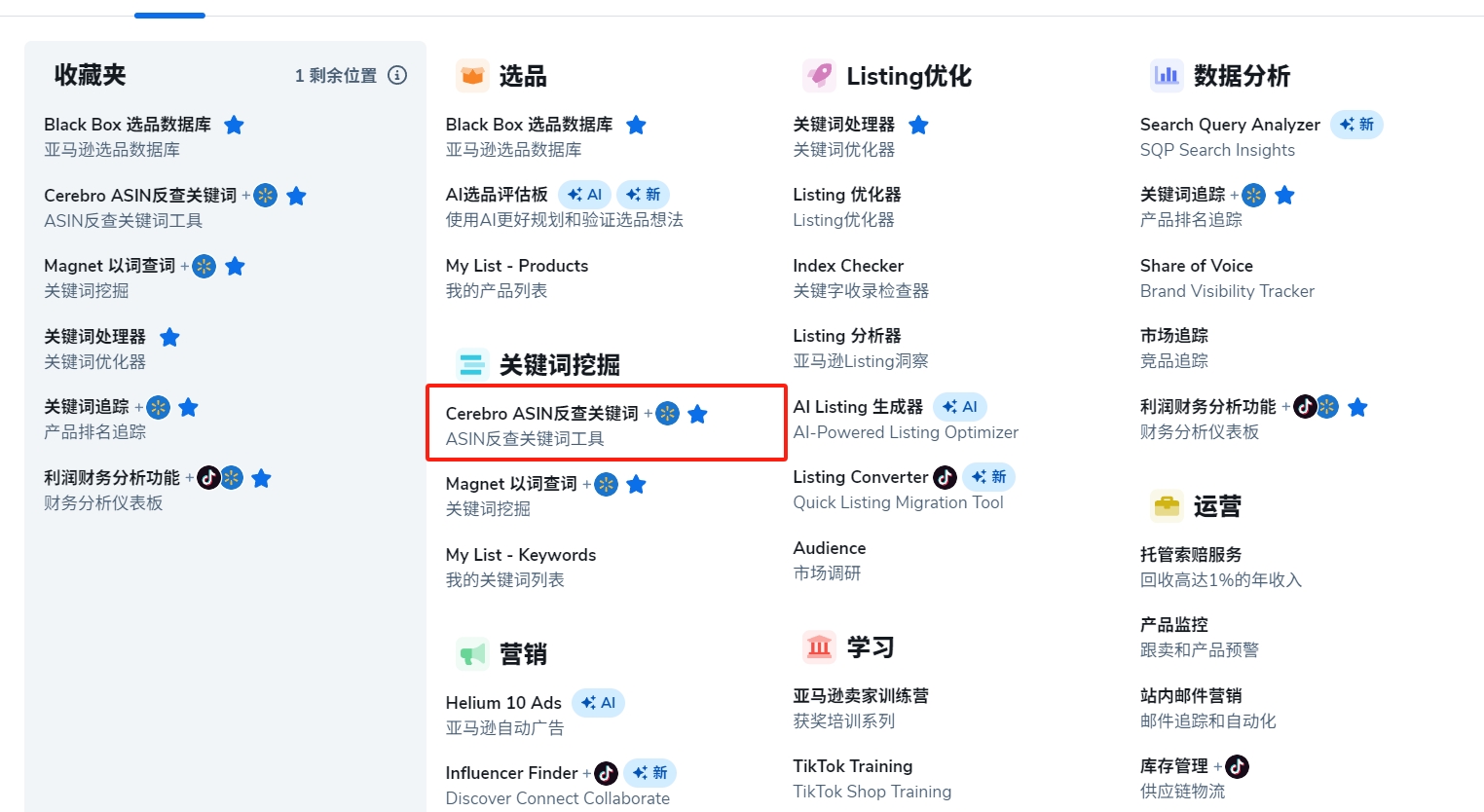Open 库存管理 tool

pos(1174,766)
